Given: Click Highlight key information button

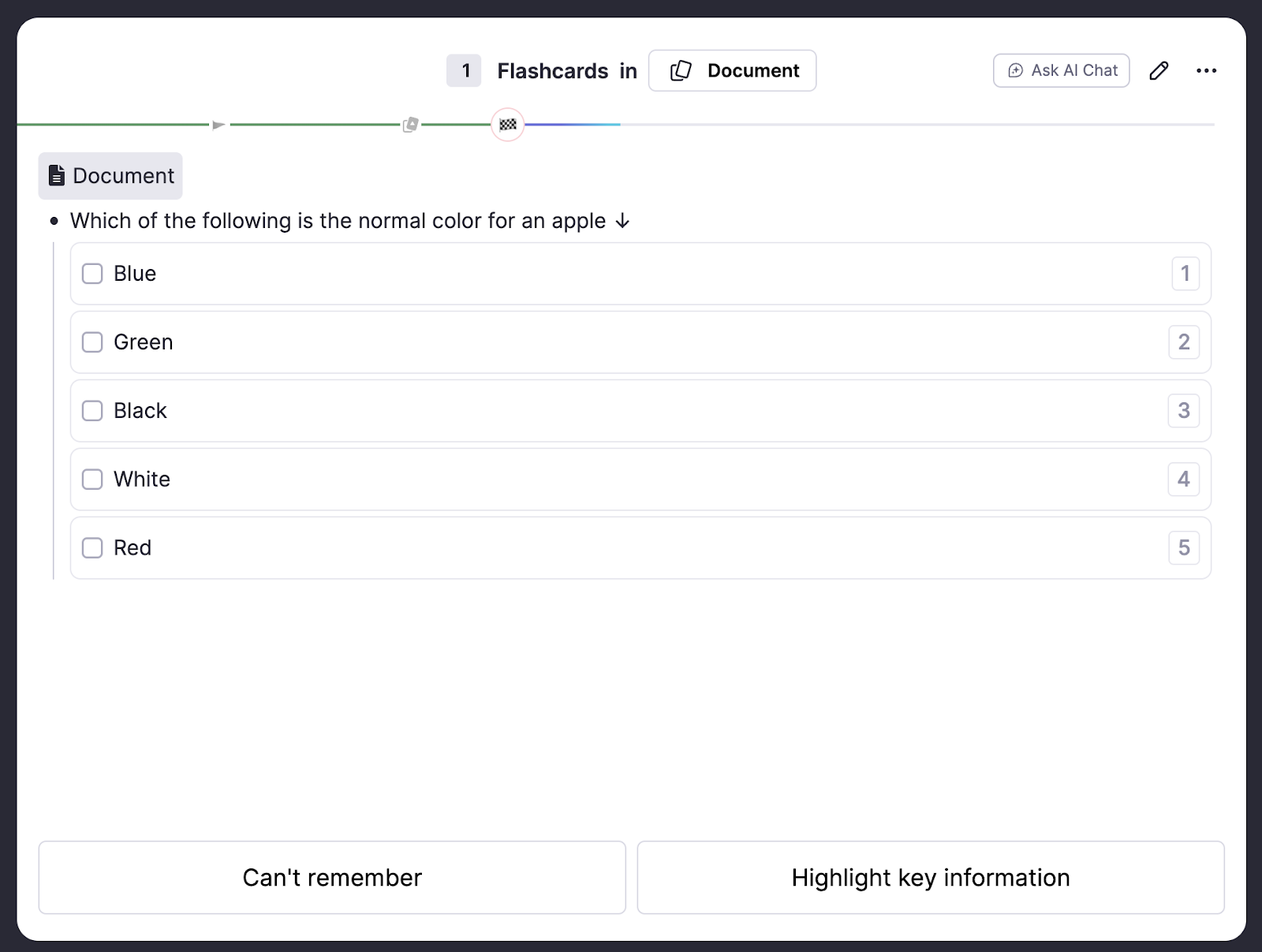Looking at the screenshot, I should (x=930, y=877).
